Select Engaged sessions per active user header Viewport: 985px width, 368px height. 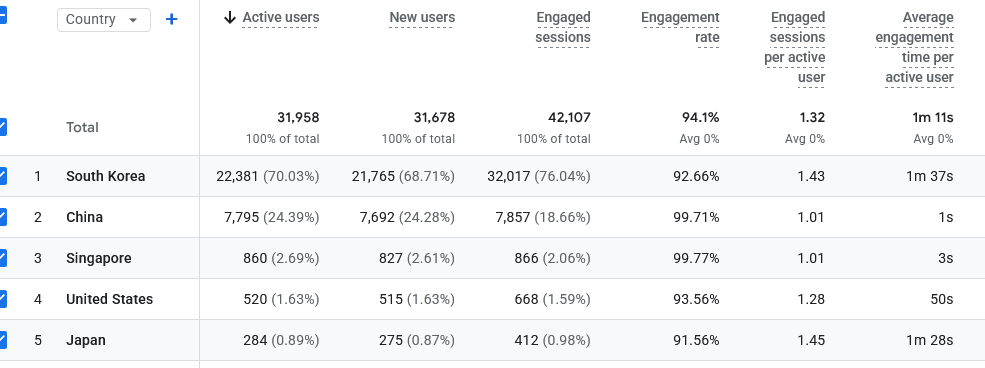click(795, 48)
